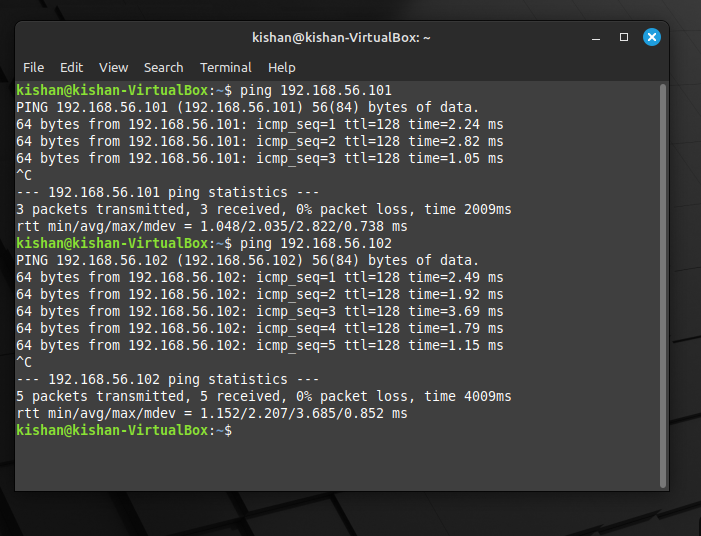Click the reply line with time=1.79 ms

pos(260,328)
